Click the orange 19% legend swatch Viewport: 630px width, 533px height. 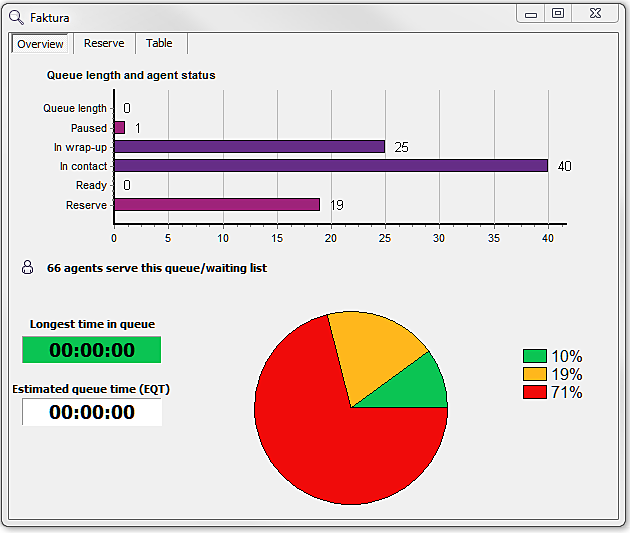[535, 374]
